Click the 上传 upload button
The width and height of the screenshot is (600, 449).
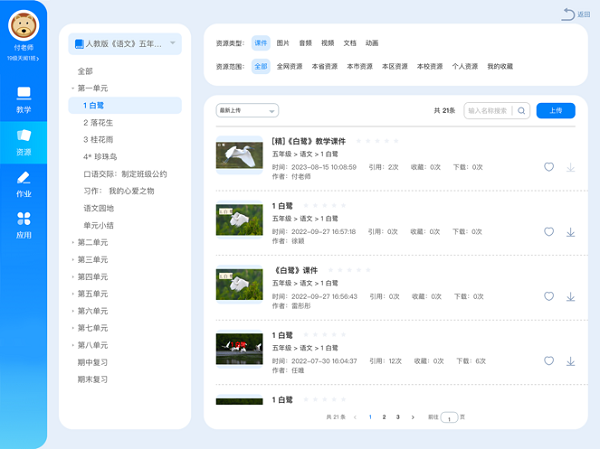point(555,111)
